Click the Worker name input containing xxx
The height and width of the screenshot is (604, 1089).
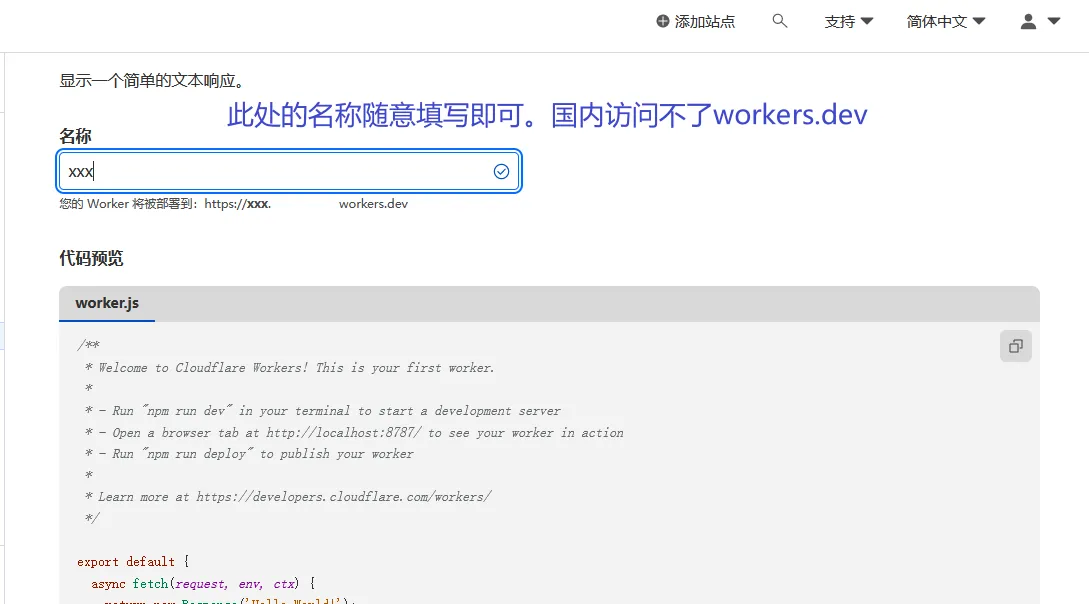click(x=289, y=171)
